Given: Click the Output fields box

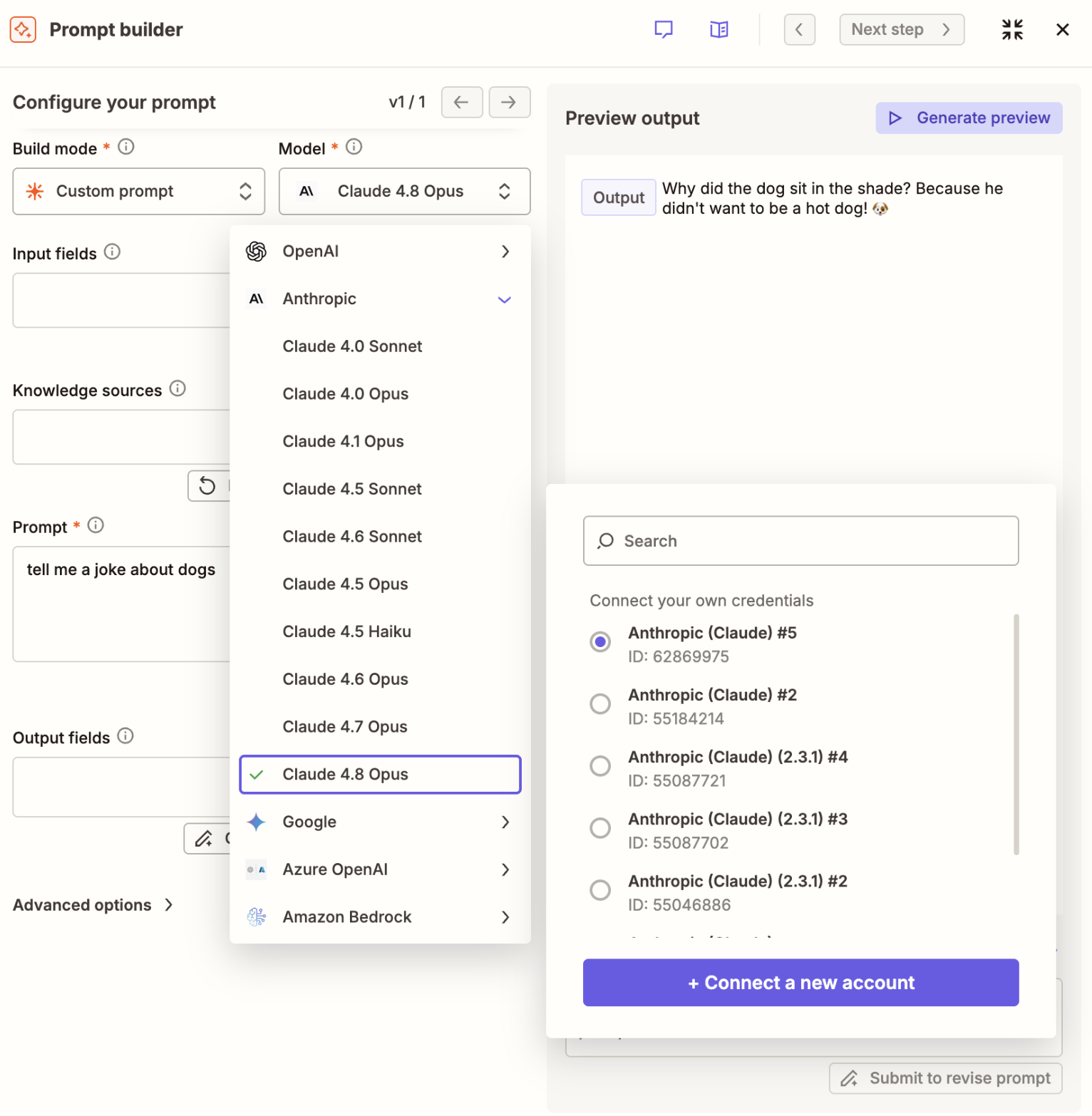Looking at the screenshot, I should point(122,787).
